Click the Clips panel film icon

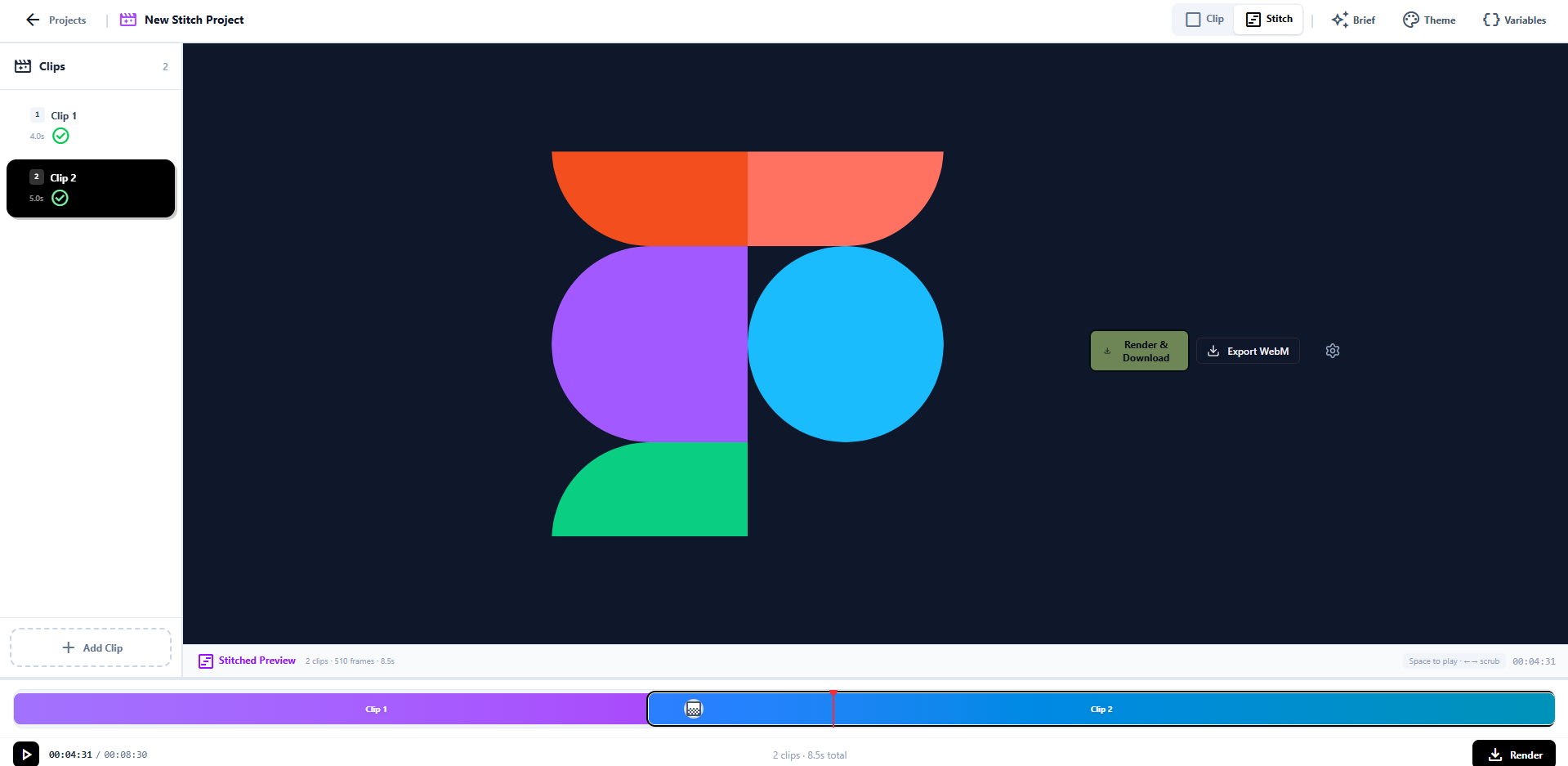[23, 66]
